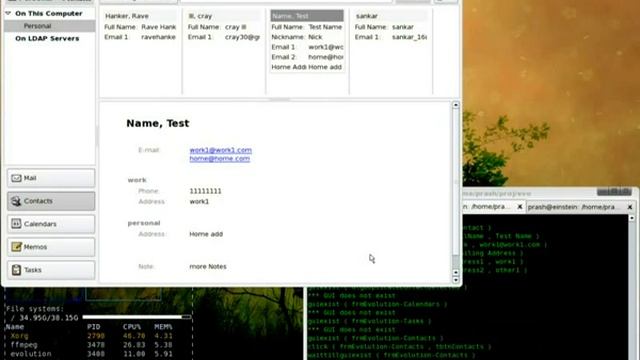
Task: Close the first /home/pra terminal tab
Action: [x=520, y=207]
